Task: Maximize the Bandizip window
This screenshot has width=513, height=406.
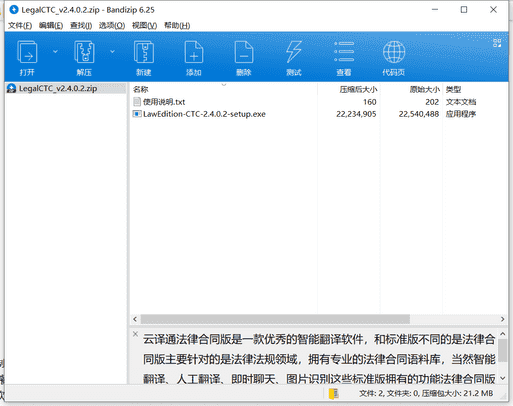Action: tap(464, 10)
